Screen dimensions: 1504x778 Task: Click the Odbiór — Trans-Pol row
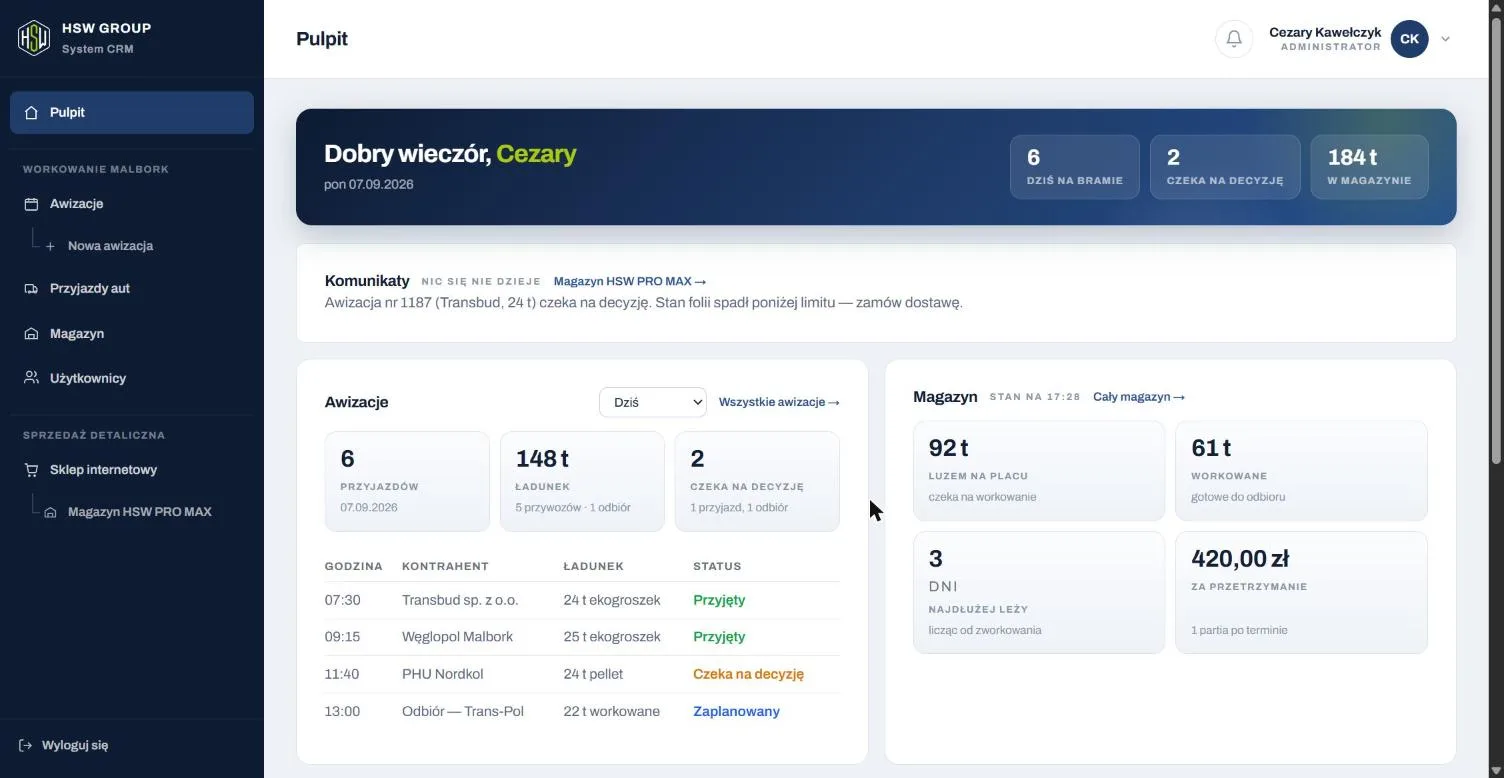pos(582,712)
